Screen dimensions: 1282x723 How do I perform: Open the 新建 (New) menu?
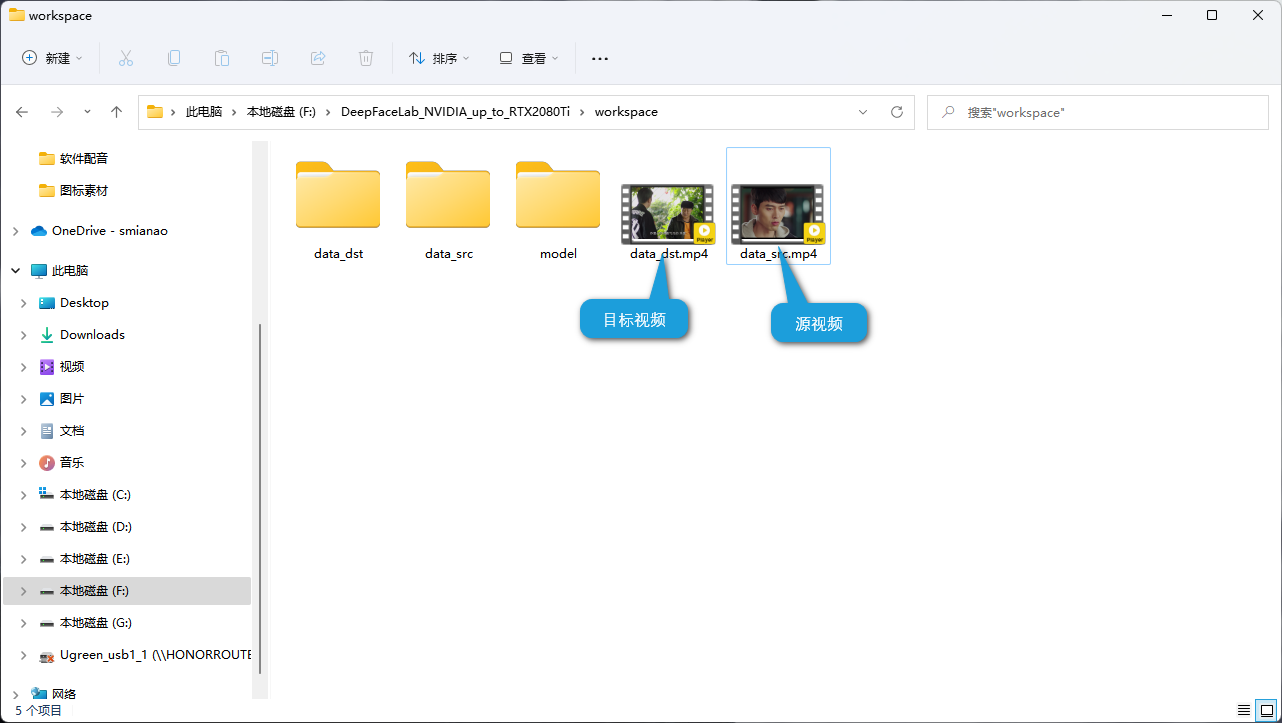[52, 58]
